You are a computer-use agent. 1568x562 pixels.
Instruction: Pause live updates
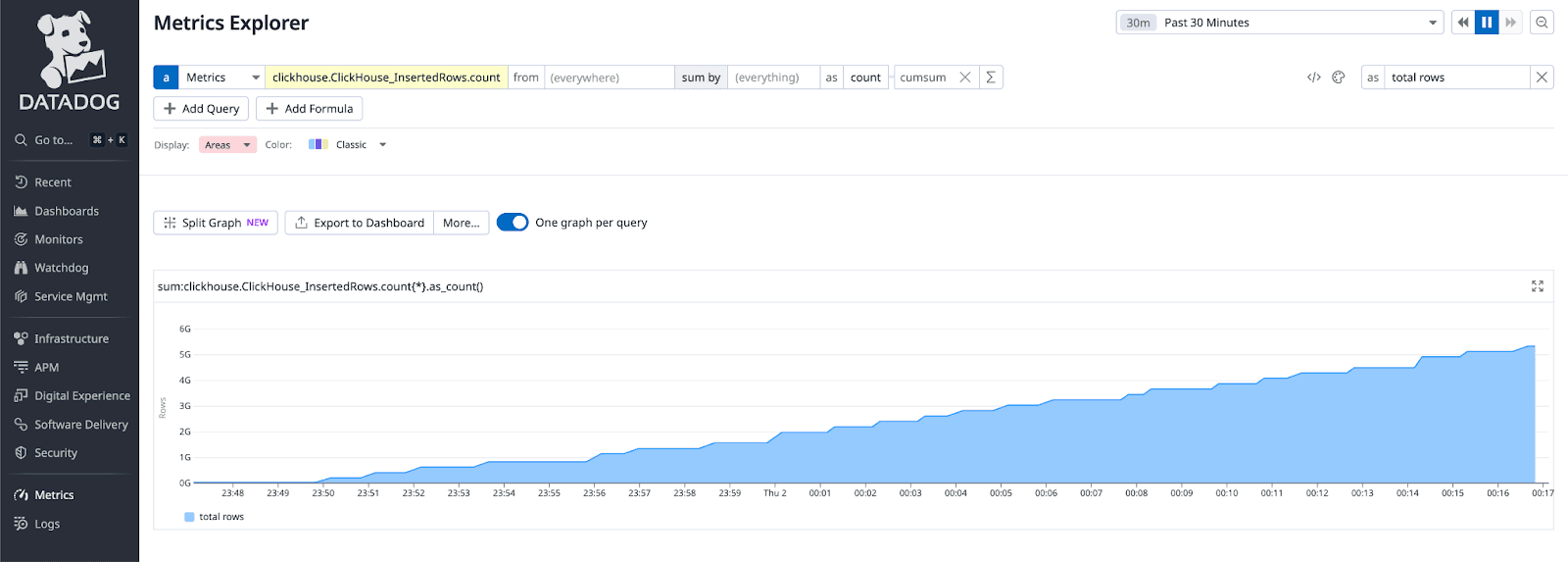point(1487,23)
